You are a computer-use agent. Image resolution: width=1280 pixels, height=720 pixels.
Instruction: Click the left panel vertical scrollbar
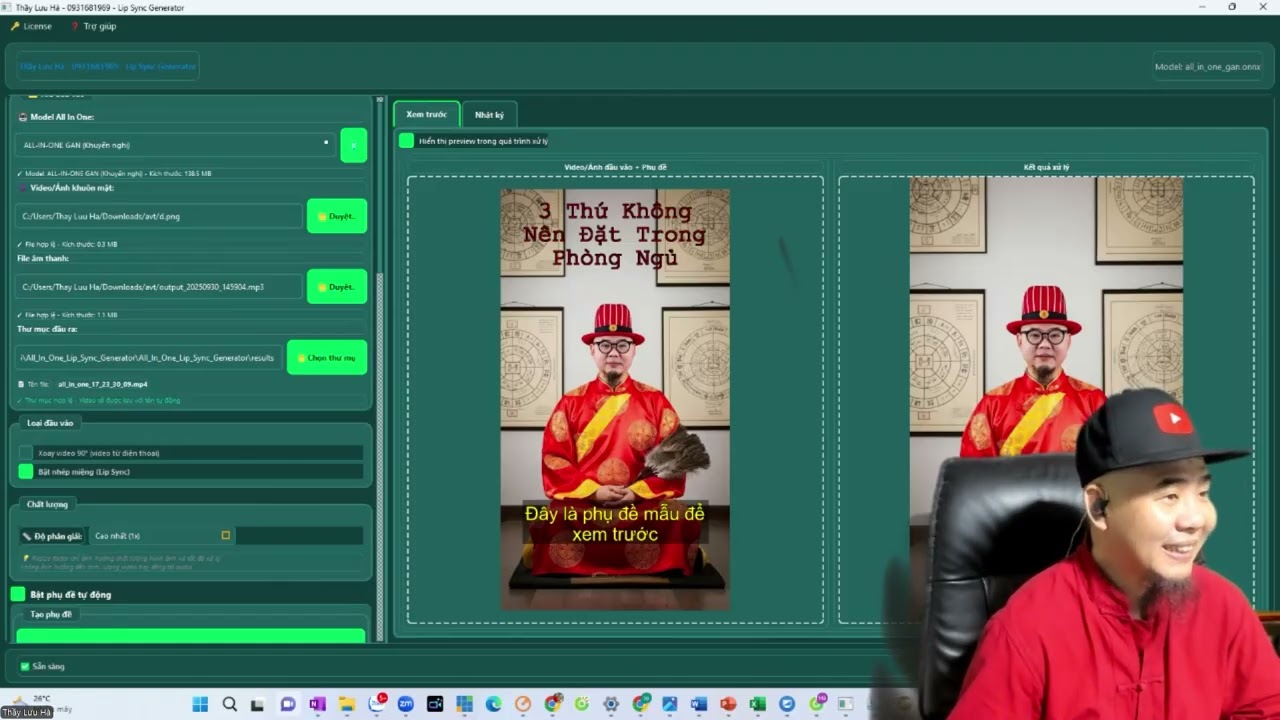(x=380, y=370)
